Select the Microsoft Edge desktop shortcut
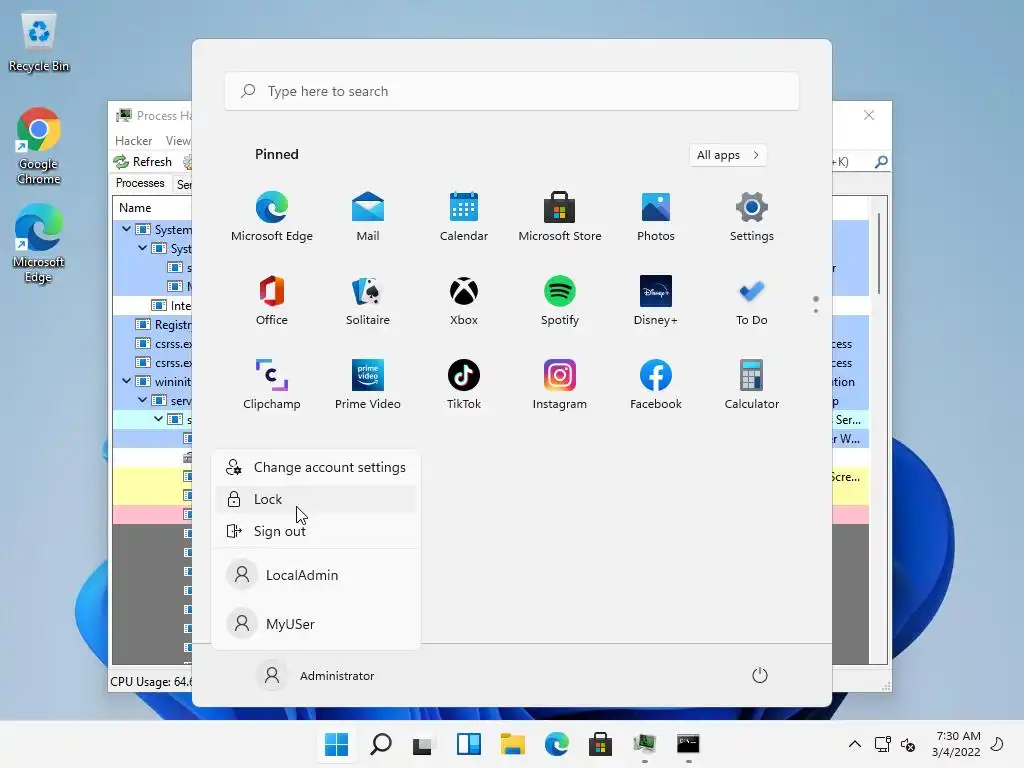 tap(39, 243)
